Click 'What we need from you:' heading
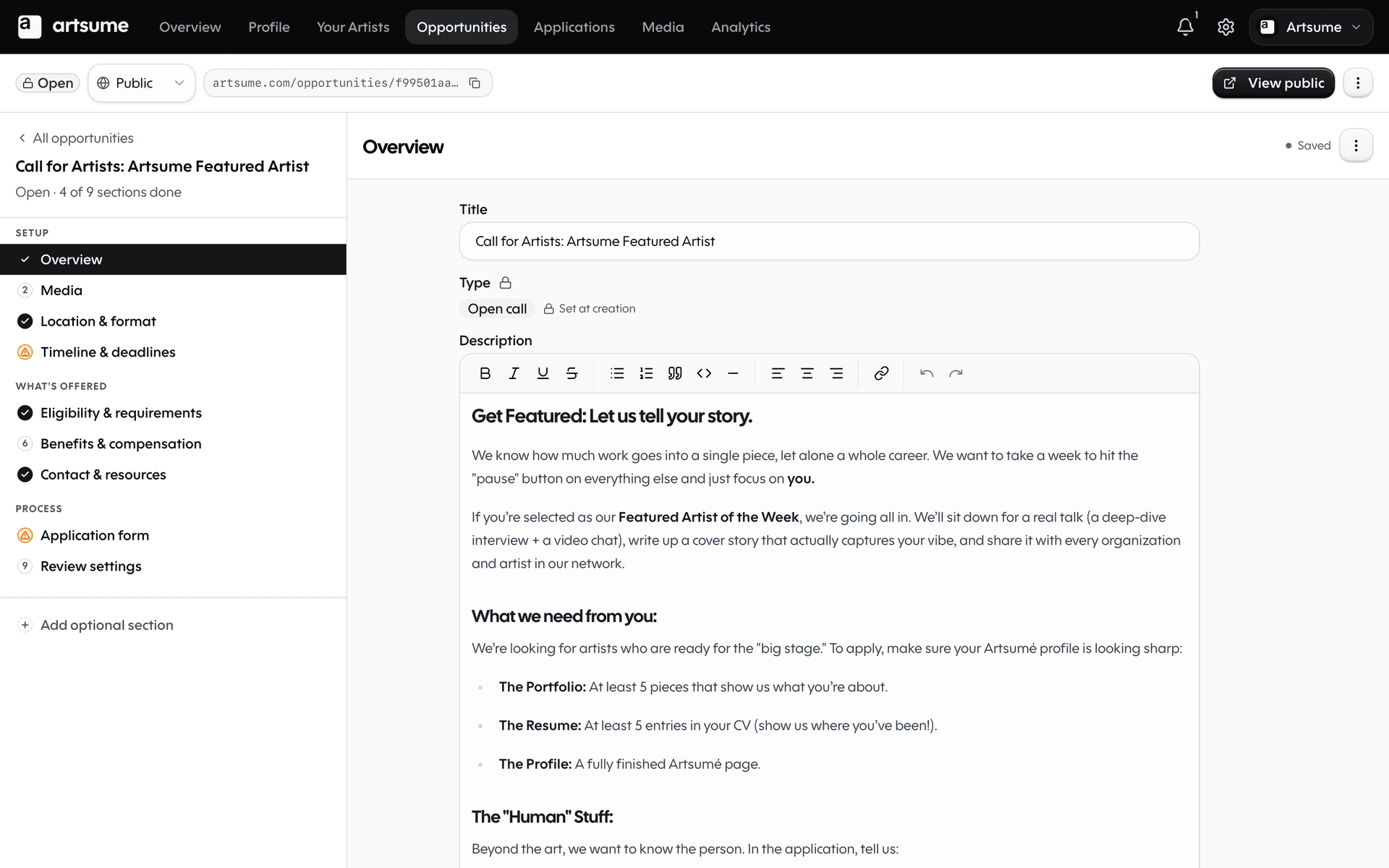Viewport: 1389px width, 868px height. point(564,616)
